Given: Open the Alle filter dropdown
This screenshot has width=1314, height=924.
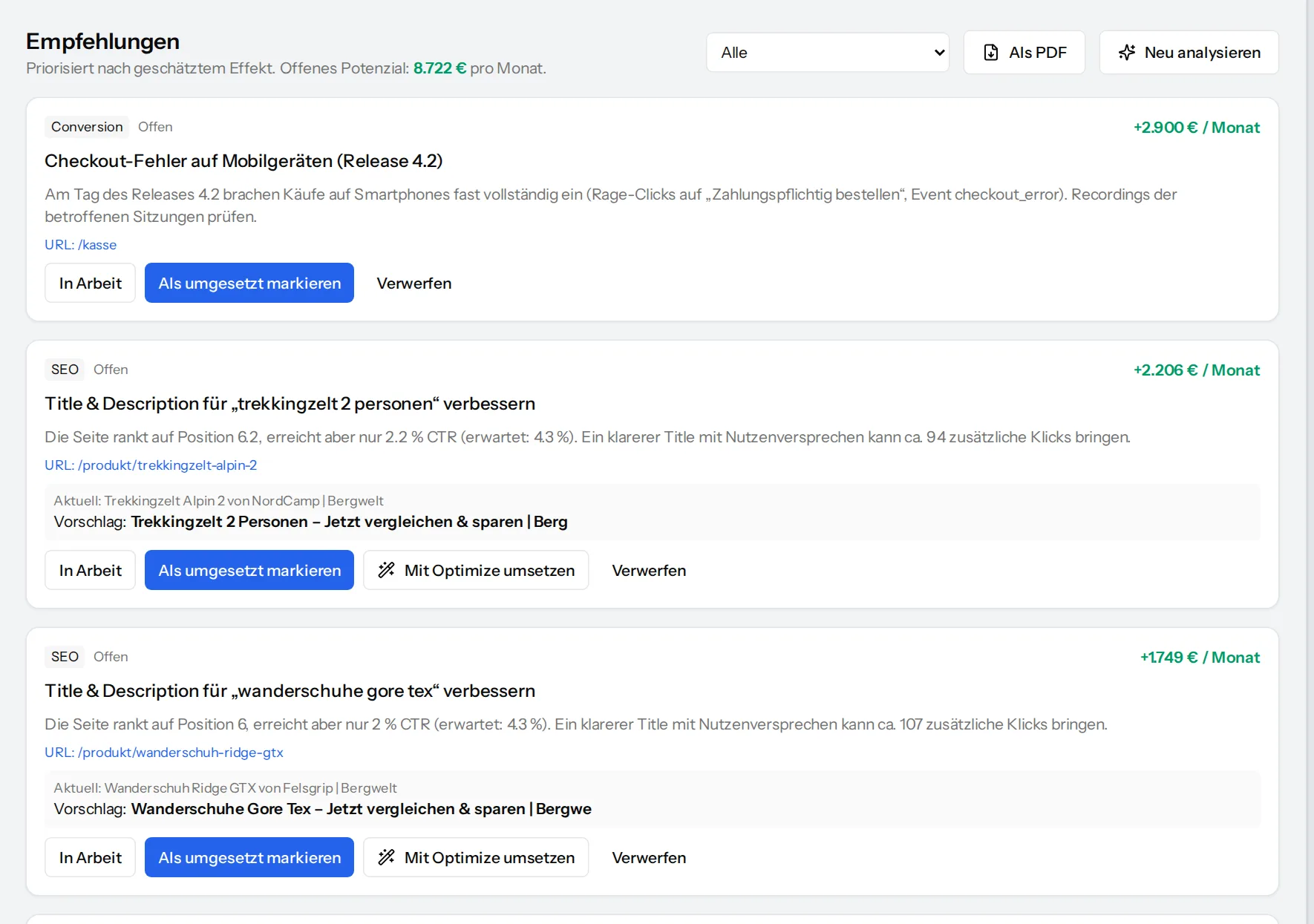Looking at the screenshot, I should [828, 53].
